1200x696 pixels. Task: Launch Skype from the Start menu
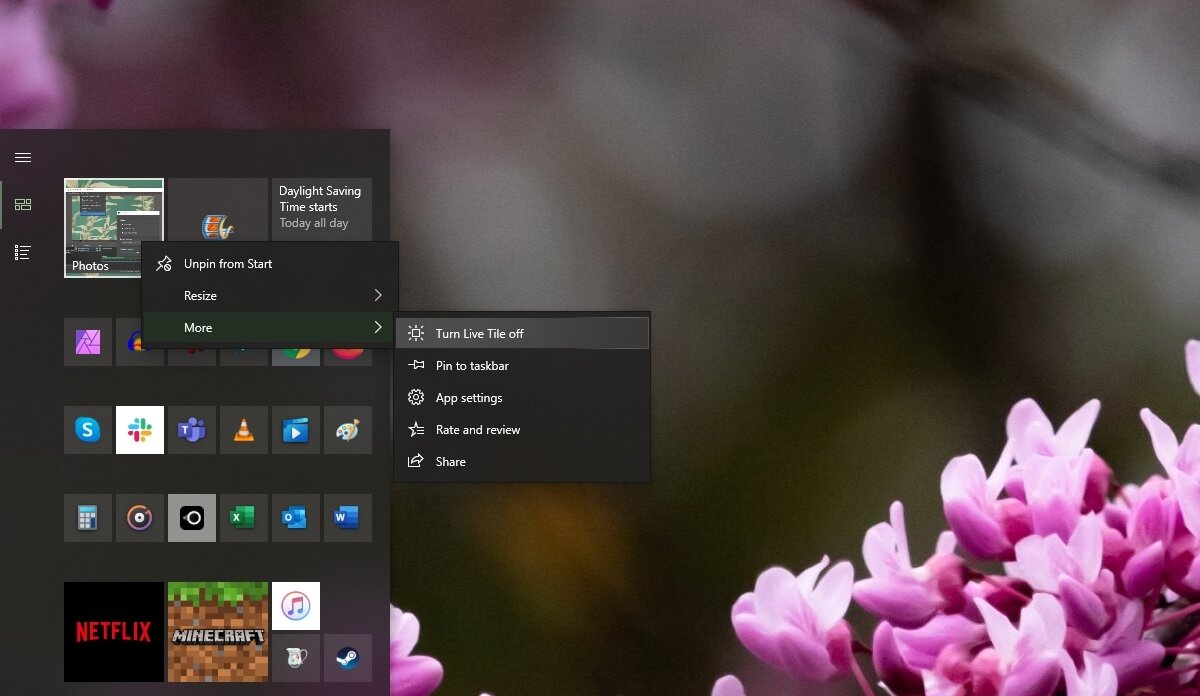pos(87,429)
